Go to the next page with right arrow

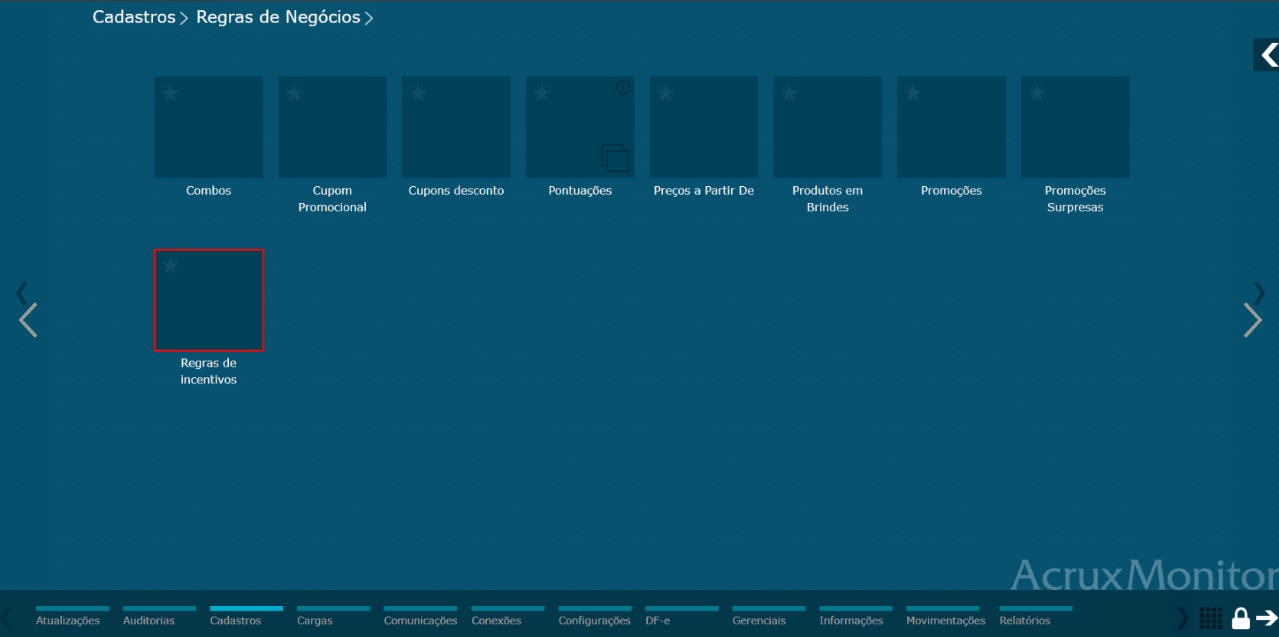pos(1252,320)
